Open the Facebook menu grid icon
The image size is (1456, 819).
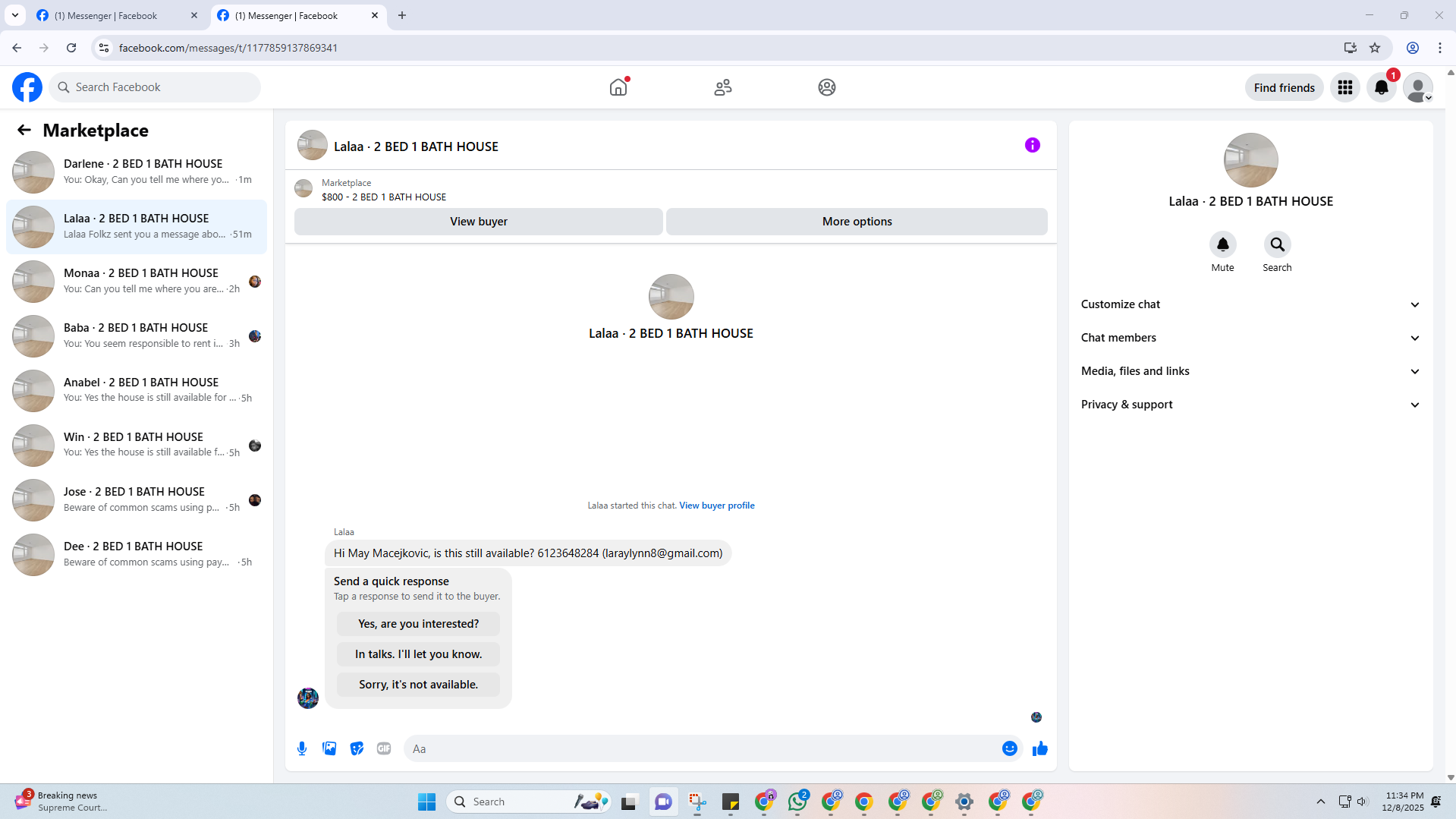pos(1345,87)
